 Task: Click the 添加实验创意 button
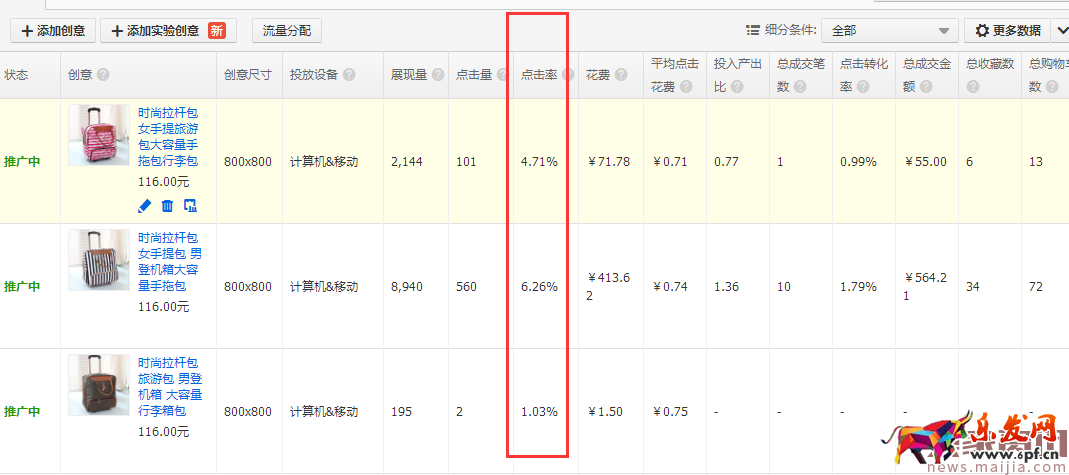(x=168, y=31)
